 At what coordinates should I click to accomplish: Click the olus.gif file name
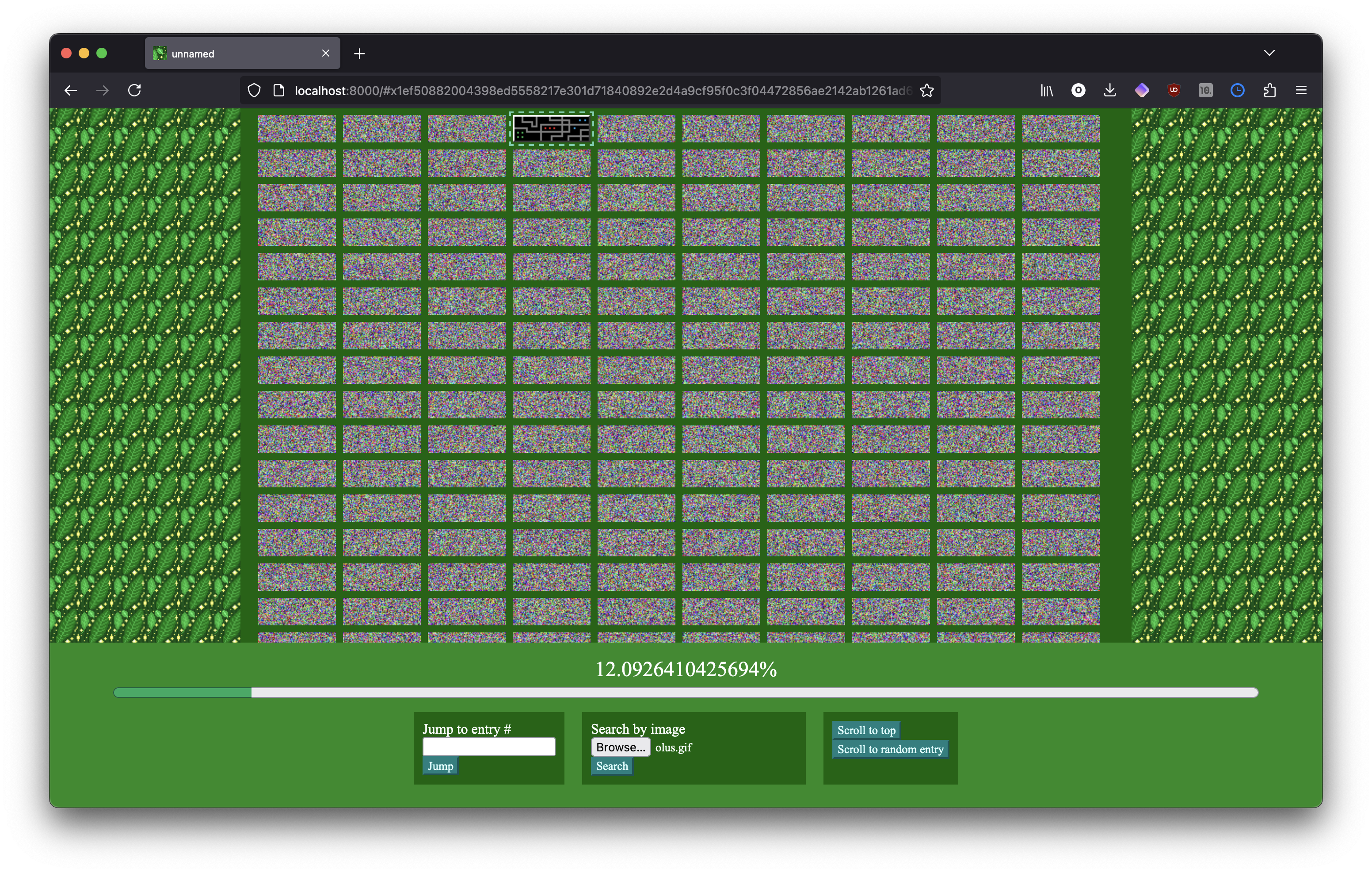click(x=674, y=747)
